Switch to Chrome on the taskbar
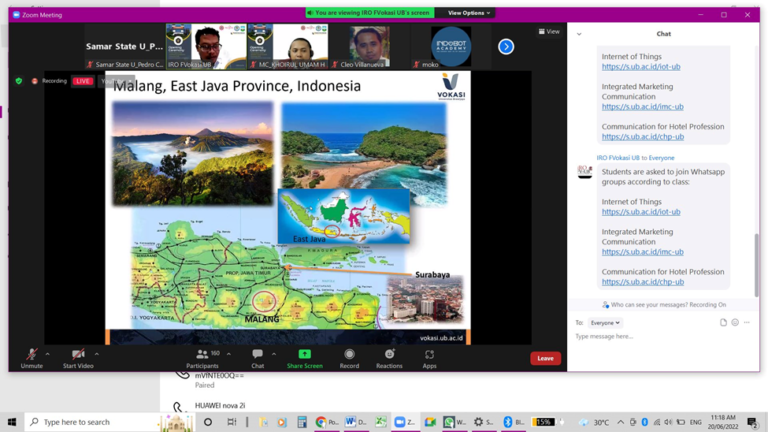This screenshot has height=432, width=768. coord(327,422)
